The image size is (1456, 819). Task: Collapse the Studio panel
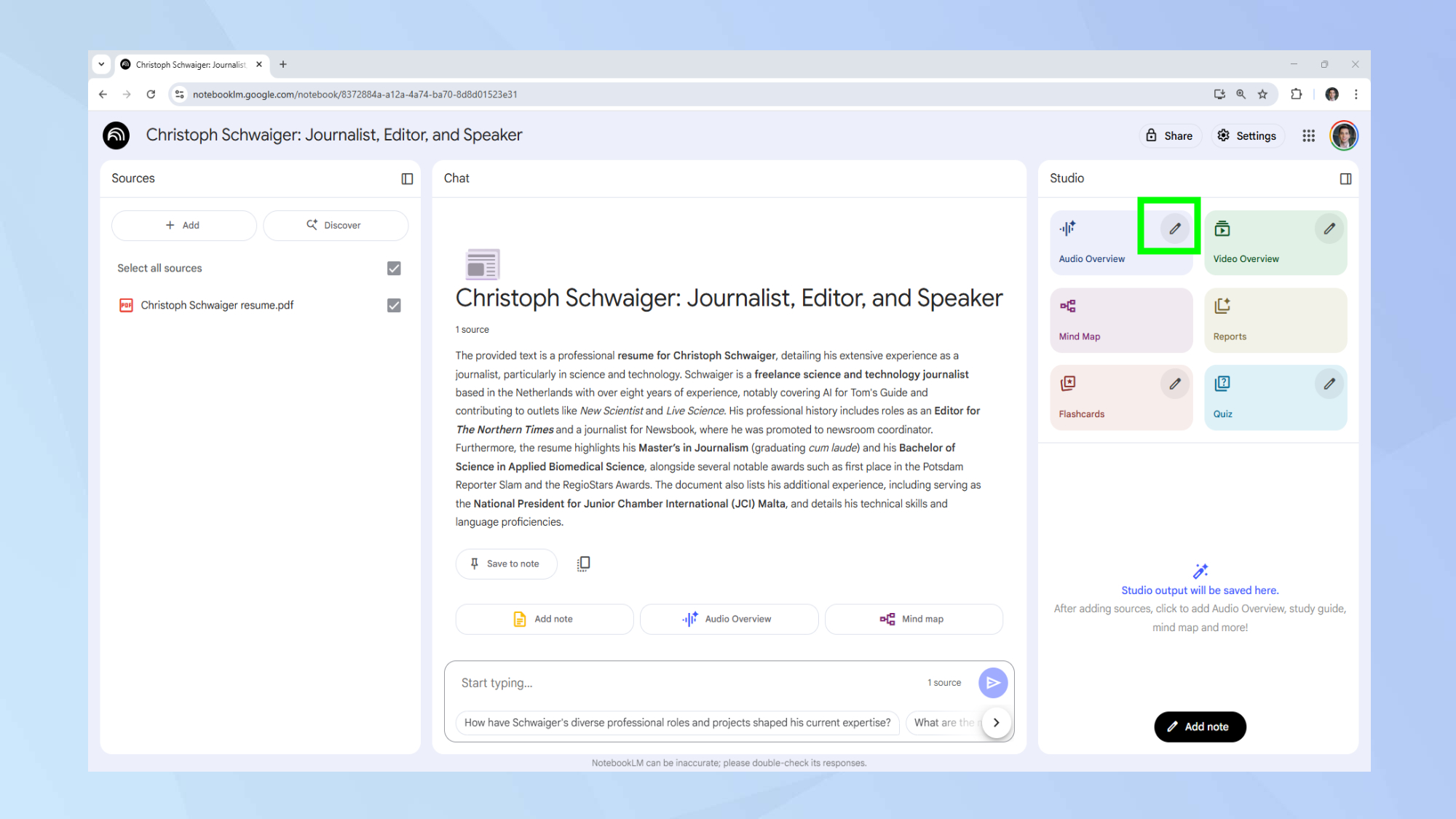[x=1345, y=178]
